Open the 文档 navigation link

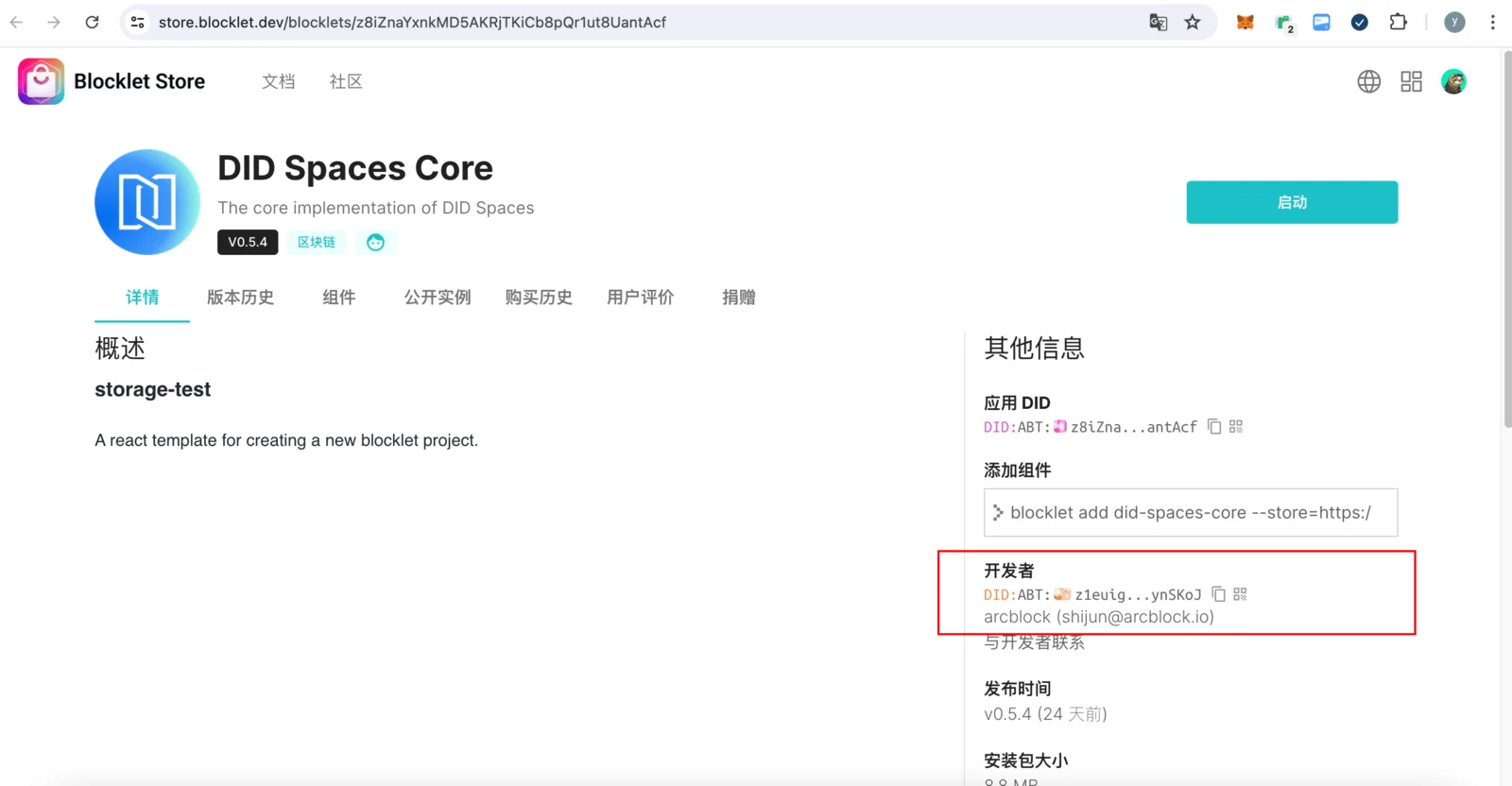pos(279,81)
